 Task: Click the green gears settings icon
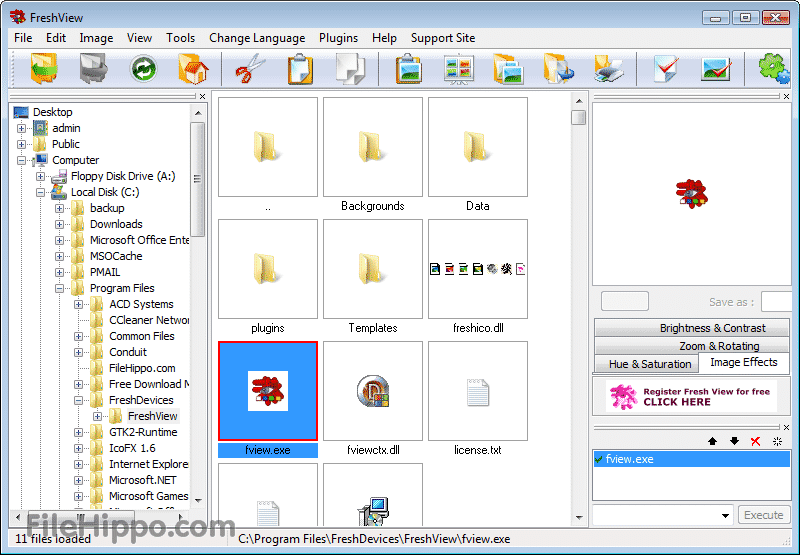773,68
